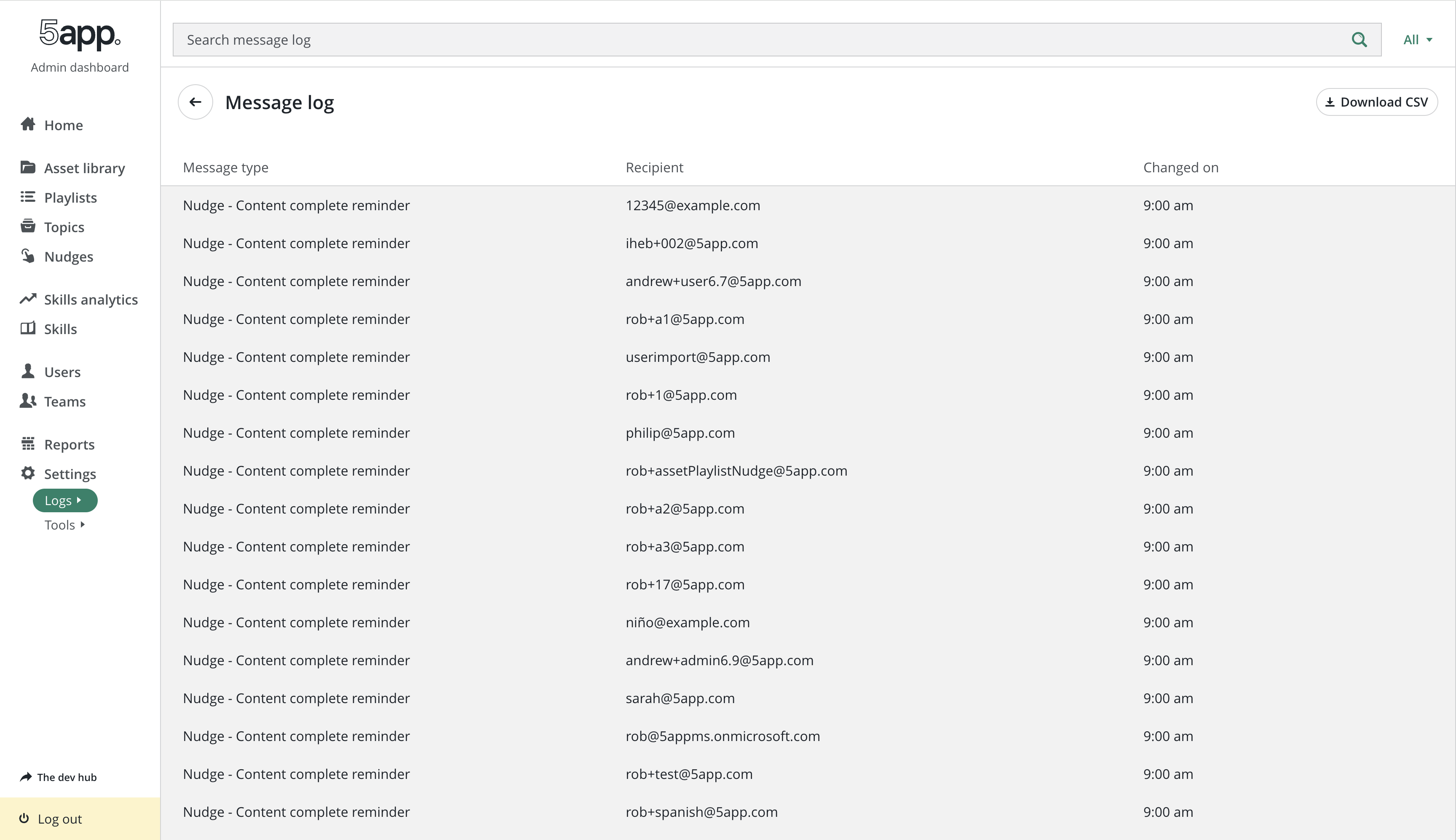The width and height of the screenshot is (1456, 840).
Task: Click the Skills analytics chart icon
Action: (x=28, y=299)
